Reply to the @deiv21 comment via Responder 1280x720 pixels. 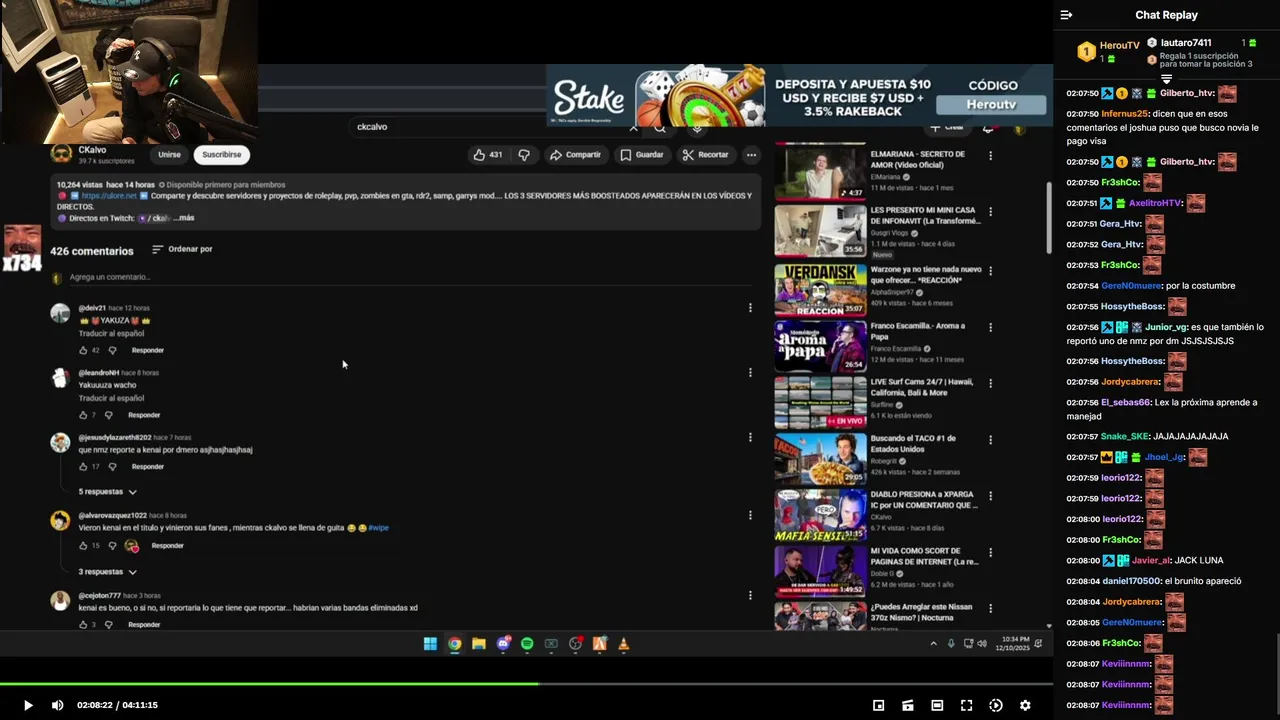(x=148, y=350)
